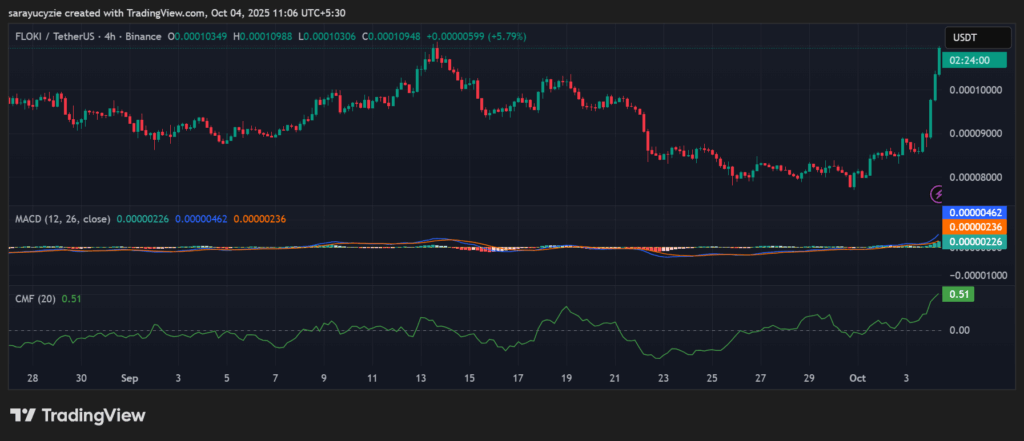This screenshot has width=1024, height=441.
Task: Click the green 0.51 CMF value label
Action: point(959,294)
